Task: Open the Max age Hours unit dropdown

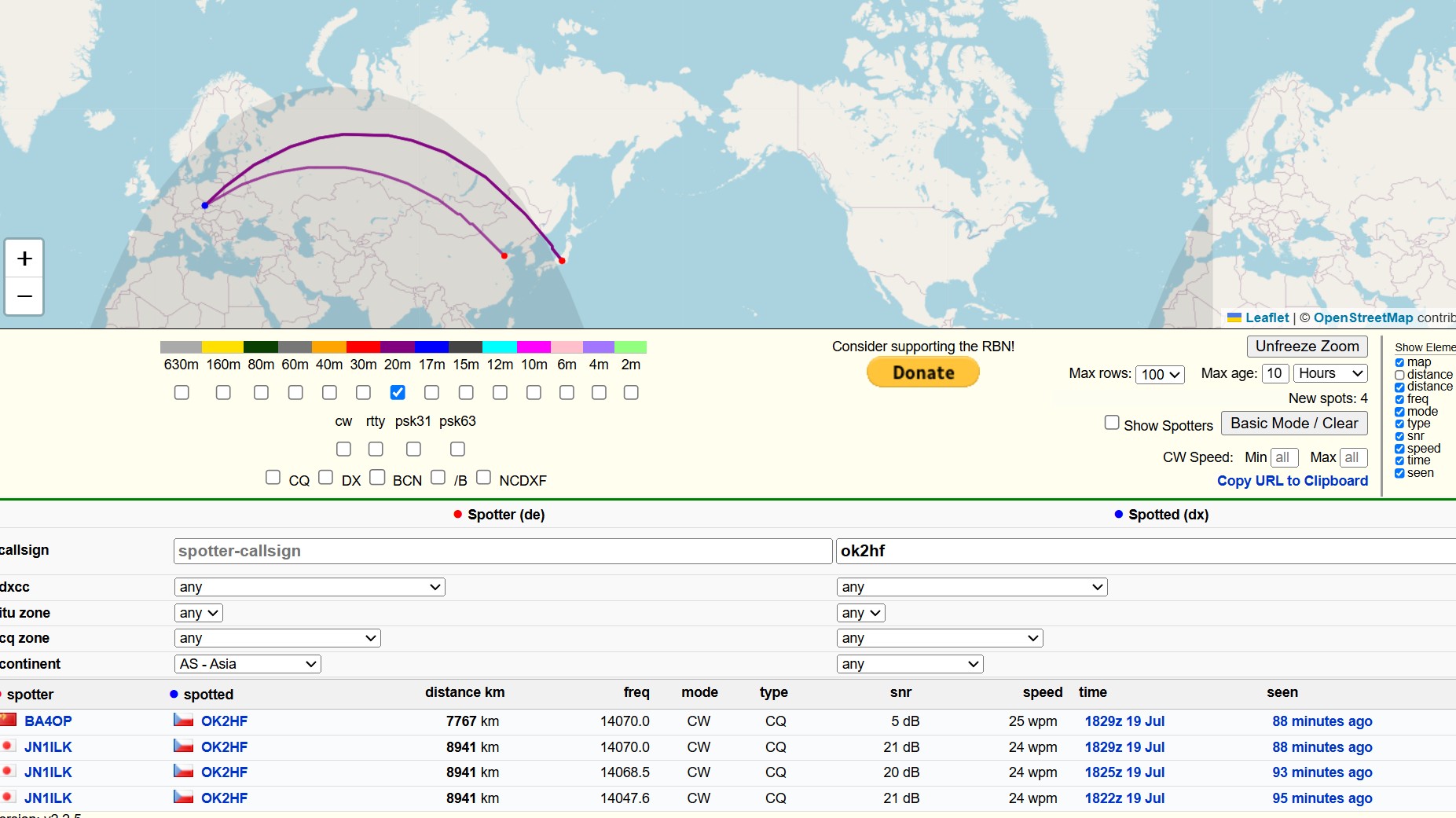Action: click(1330, 373)
